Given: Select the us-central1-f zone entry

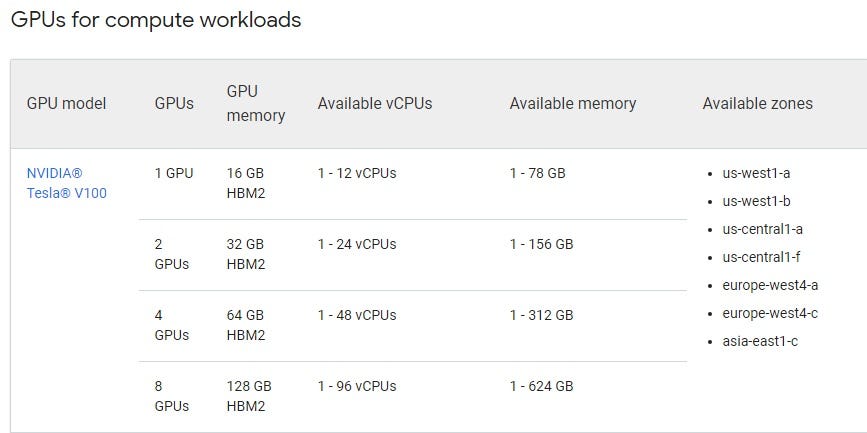Looking at the screenshot, I should point(761,257).
